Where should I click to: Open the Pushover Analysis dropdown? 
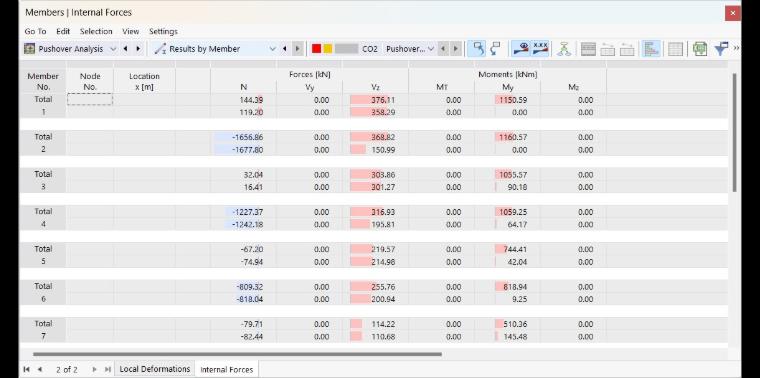[113, 49]
